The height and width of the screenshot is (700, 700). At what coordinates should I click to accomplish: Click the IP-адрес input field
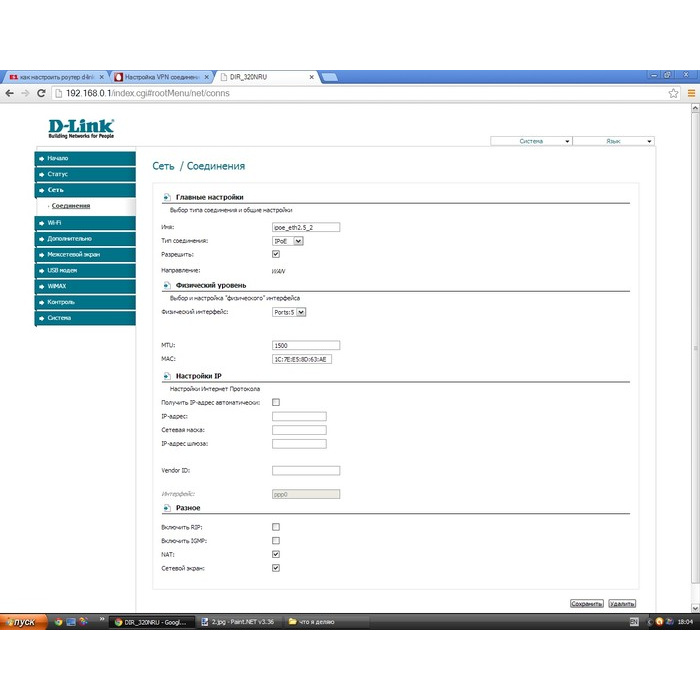299,416
